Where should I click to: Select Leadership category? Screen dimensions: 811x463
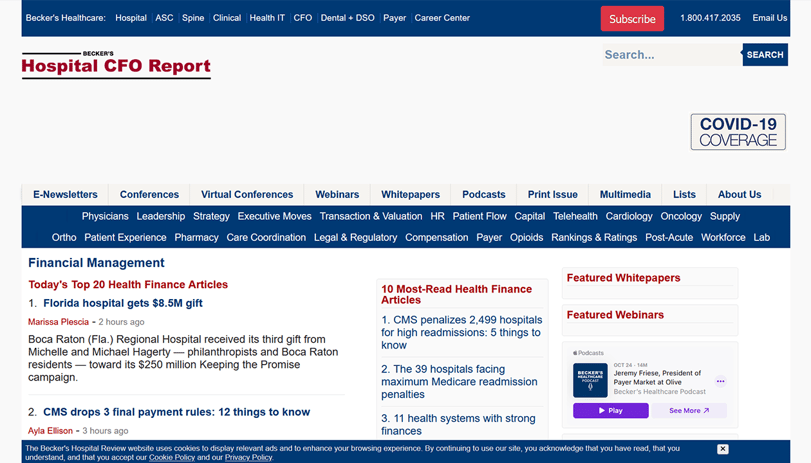(x=161, y=216)
